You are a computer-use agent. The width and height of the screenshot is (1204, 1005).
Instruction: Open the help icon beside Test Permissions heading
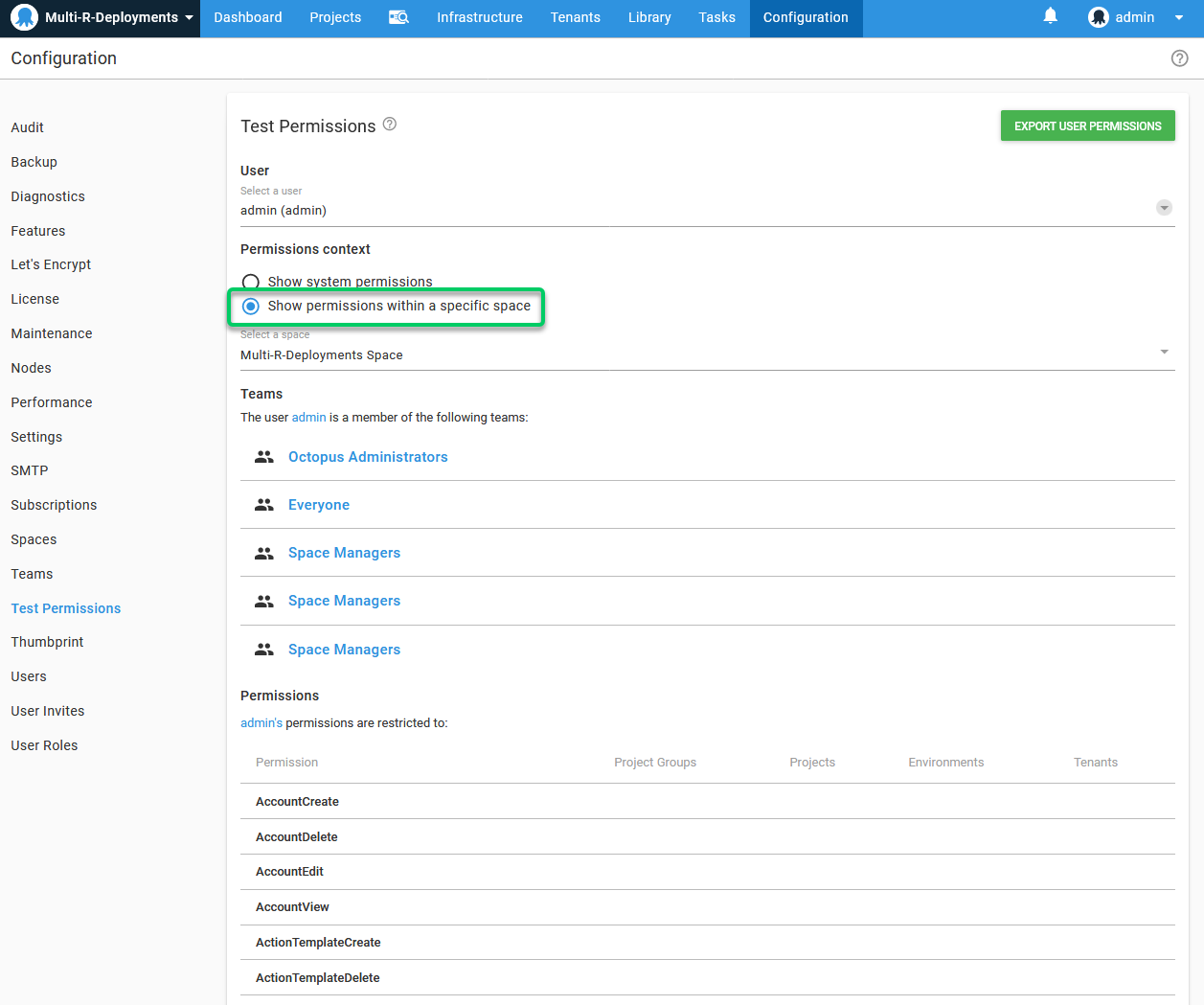[390, 125]
